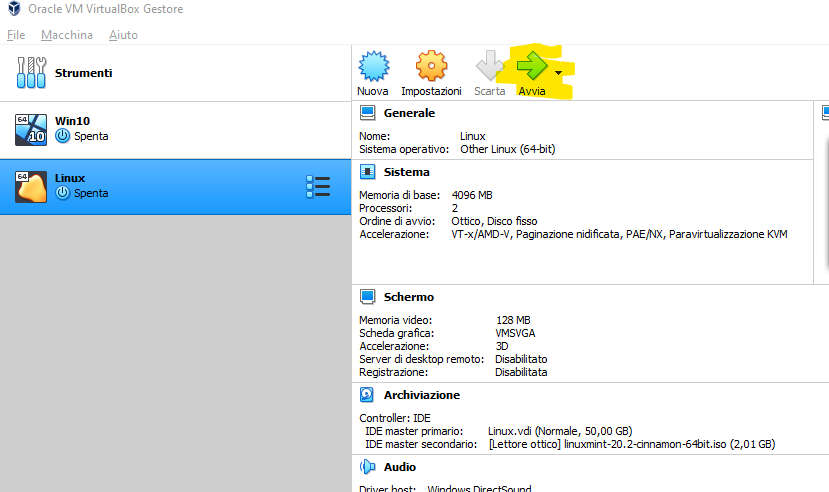Click the Nome value Linux

pyautogui.click(x=473, y=136)
